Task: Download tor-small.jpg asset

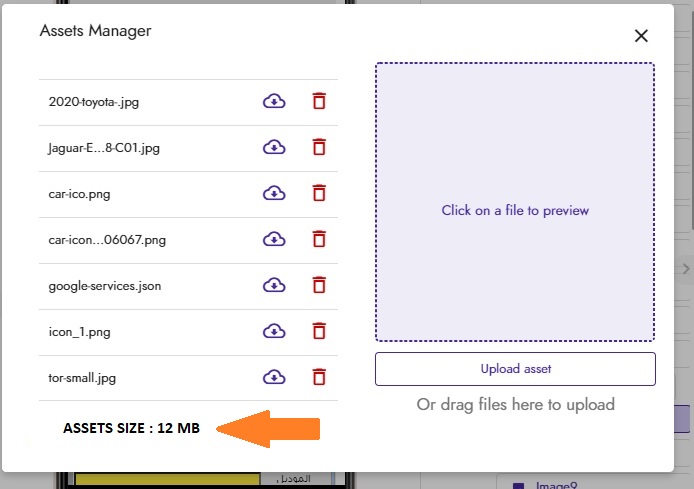Action: pyautogui.click(x=274, y=377)
